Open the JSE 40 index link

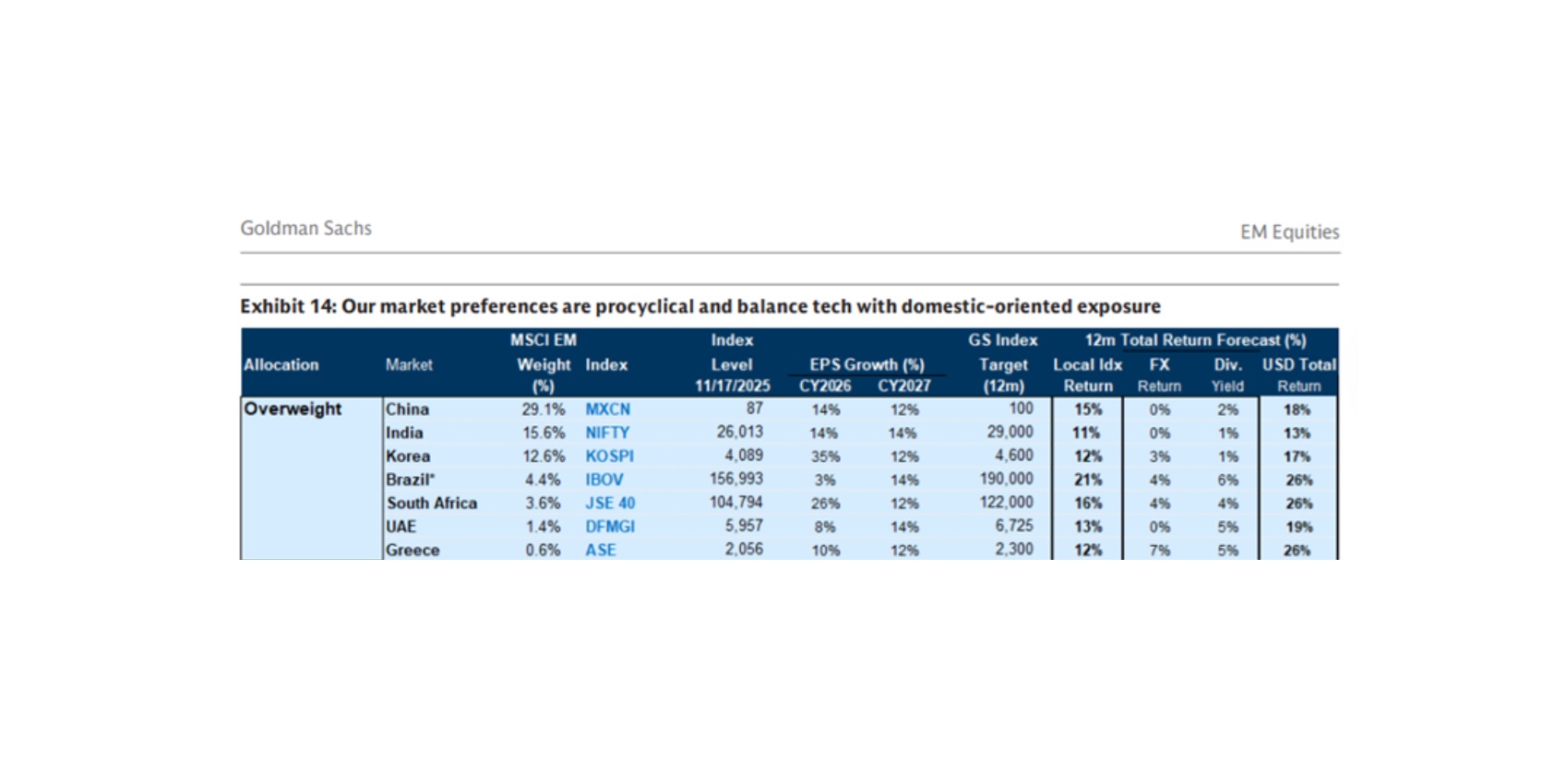click(x=610, y=503)
